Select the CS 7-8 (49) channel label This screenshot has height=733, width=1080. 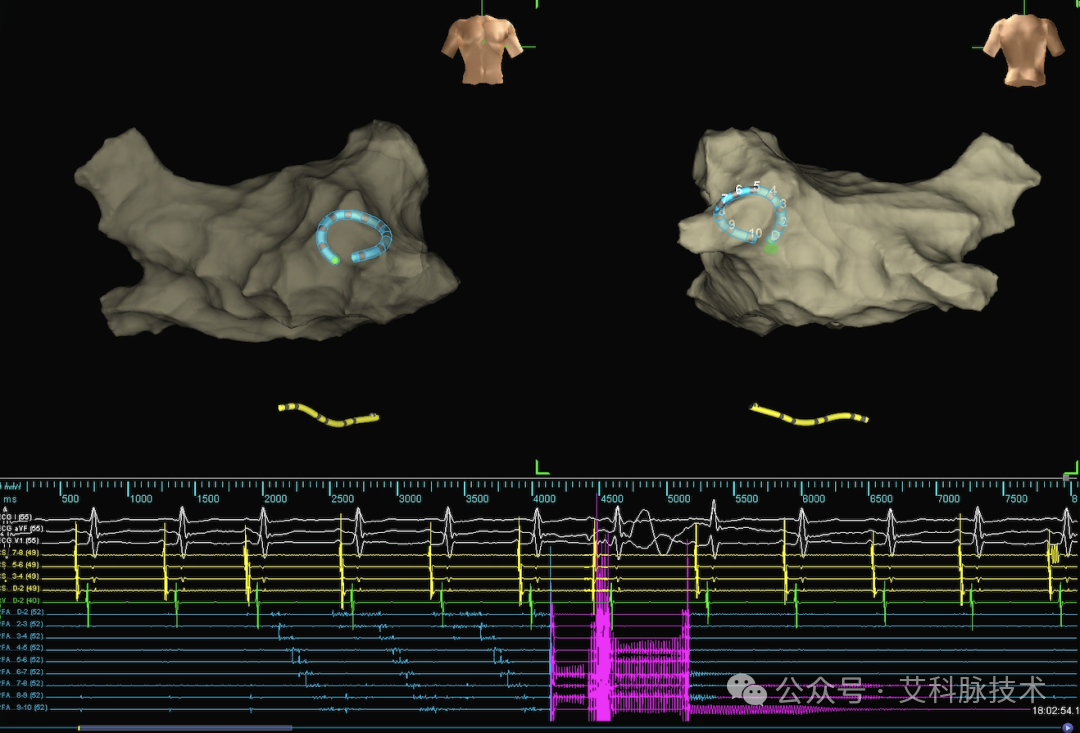pos(20,553)
